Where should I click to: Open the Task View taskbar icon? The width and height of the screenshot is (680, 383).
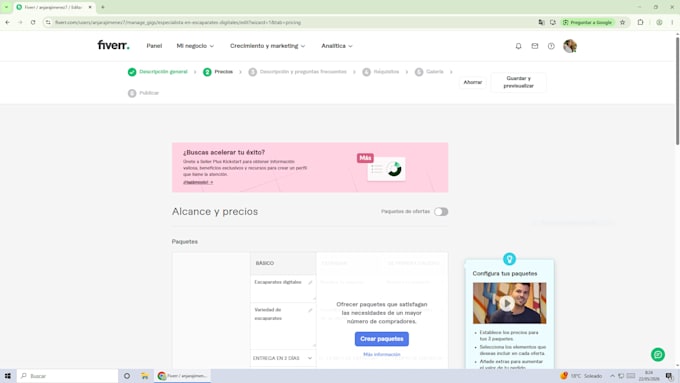tap(127, 376)
